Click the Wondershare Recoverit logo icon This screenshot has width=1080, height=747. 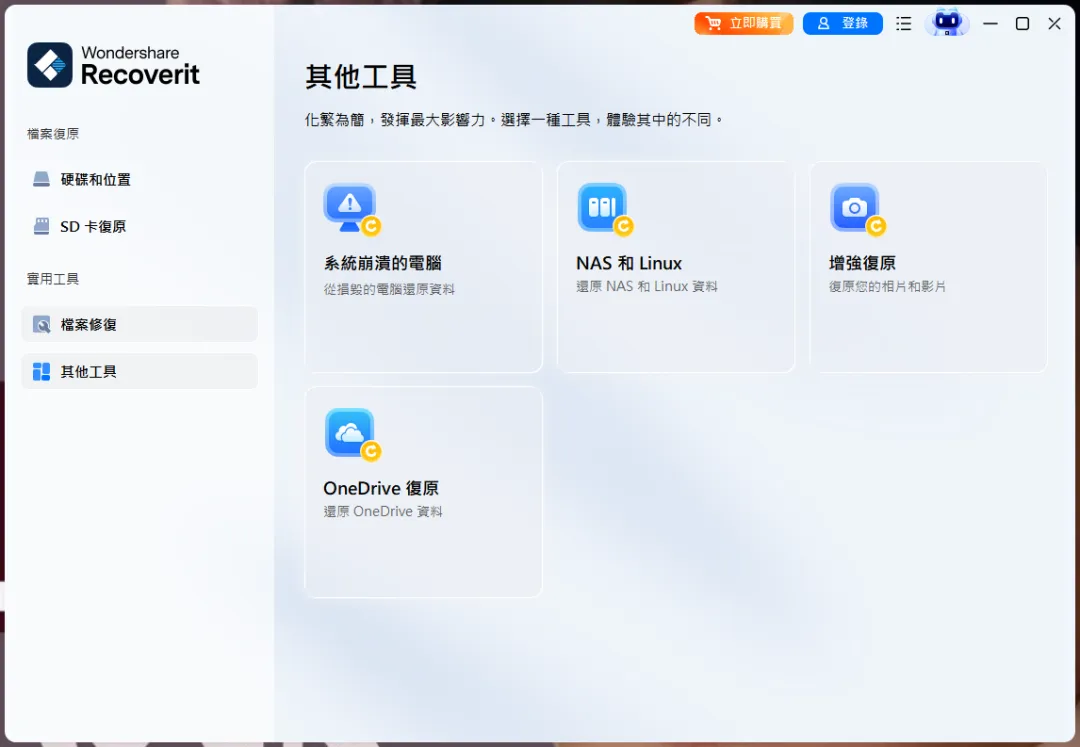tap(50, 65)
